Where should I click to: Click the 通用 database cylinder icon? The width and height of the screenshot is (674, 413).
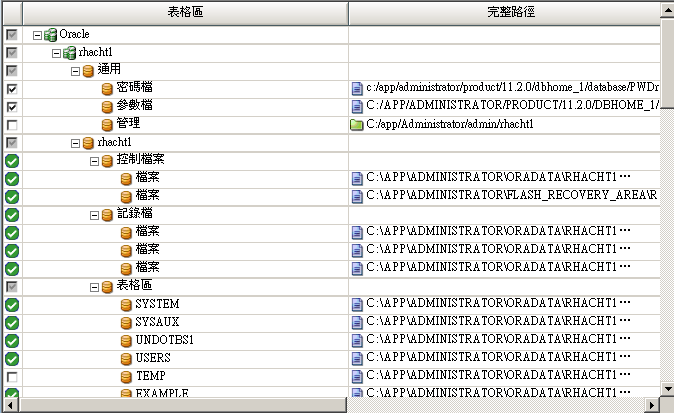click(x=88, y=71)
